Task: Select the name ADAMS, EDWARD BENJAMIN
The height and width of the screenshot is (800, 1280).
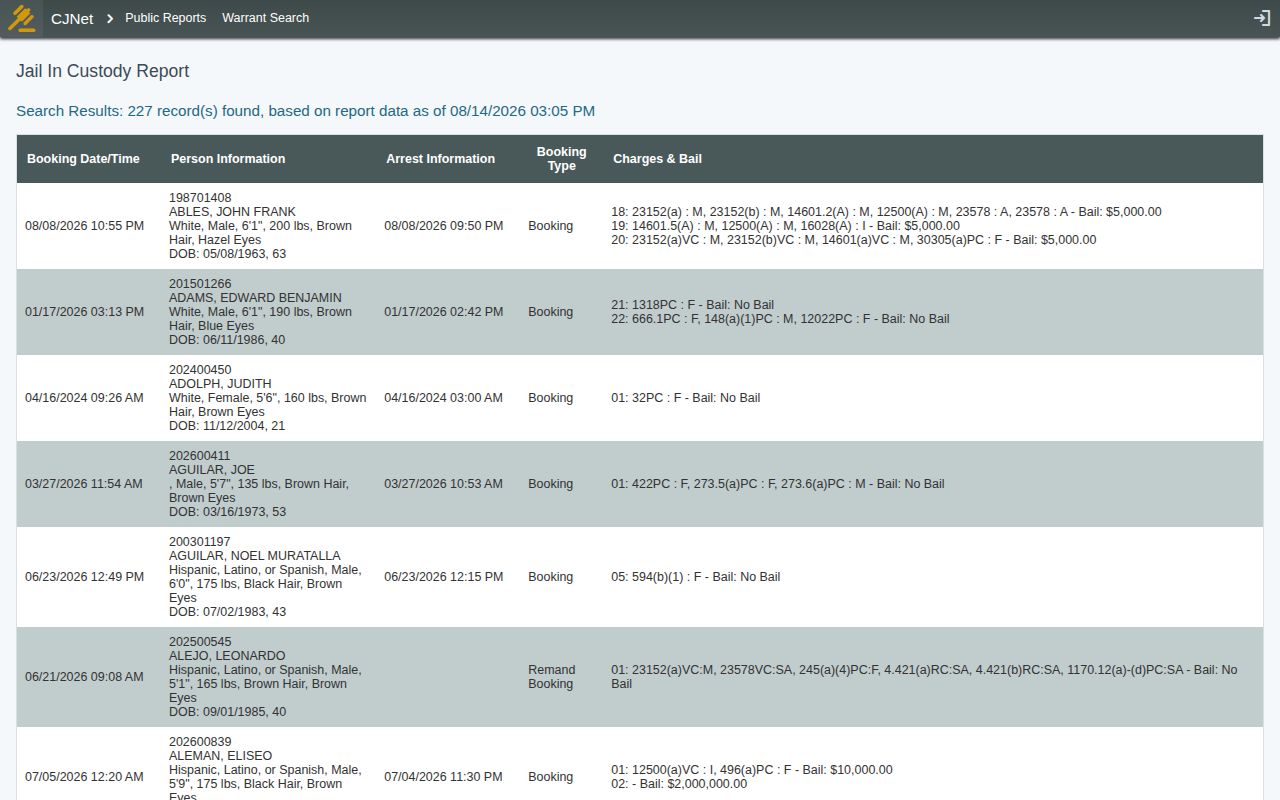Action: tap(255, 298)
